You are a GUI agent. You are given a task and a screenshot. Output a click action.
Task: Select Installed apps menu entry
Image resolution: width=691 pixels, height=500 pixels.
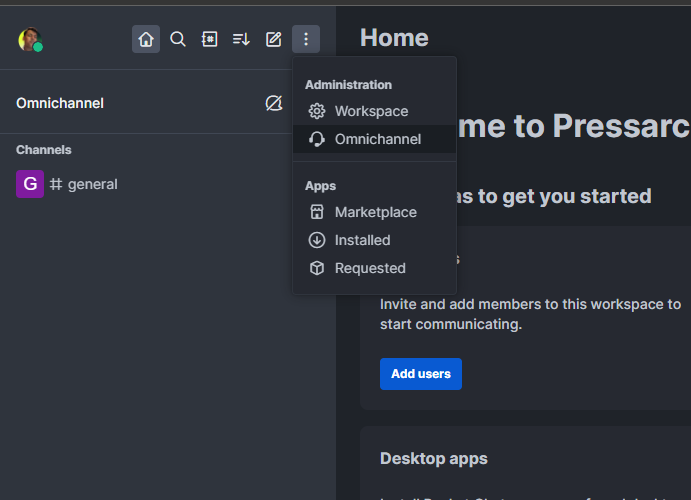click(362, 240)
